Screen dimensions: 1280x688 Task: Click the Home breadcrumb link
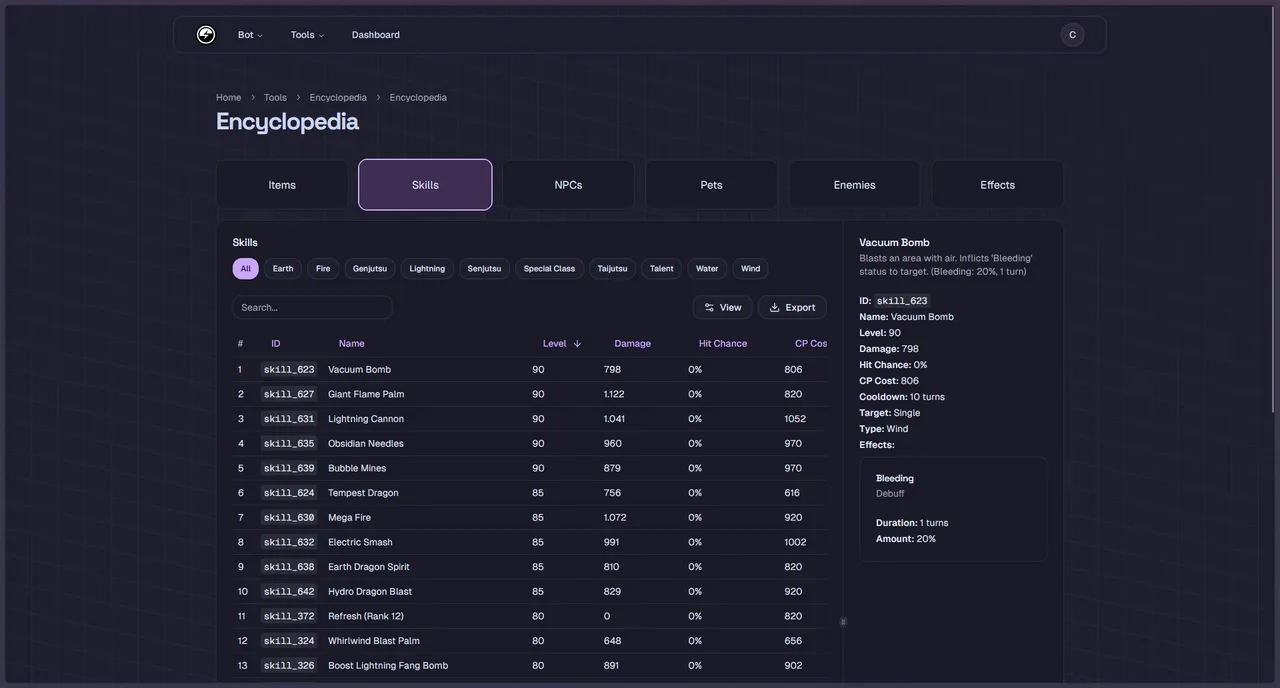point(228,97)
